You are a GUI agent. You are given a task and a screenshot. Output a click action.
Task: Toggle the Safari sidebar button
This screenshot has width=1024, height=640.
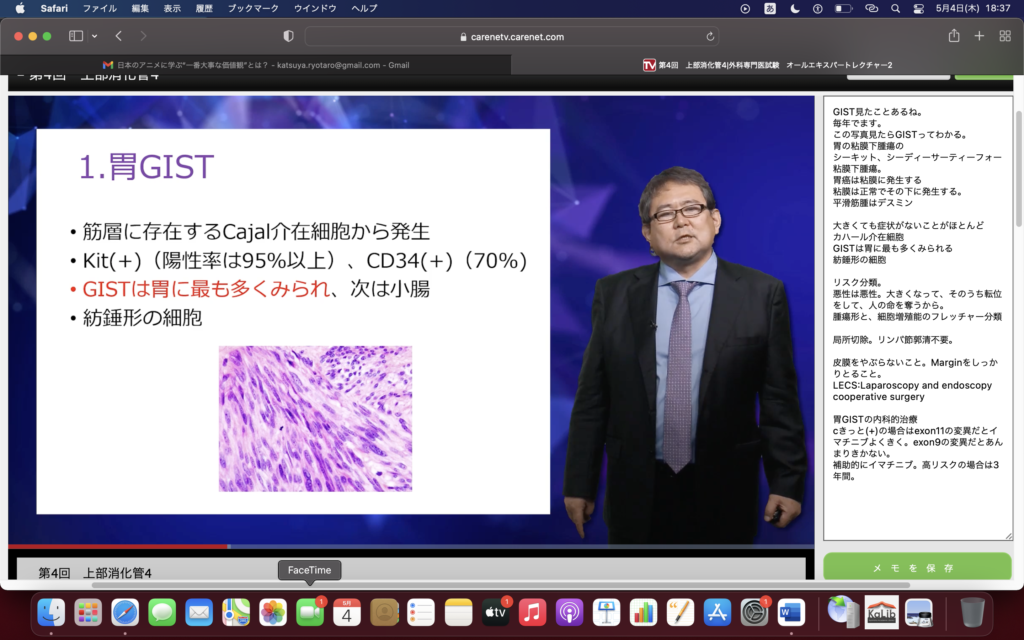[x=76, y=36]
